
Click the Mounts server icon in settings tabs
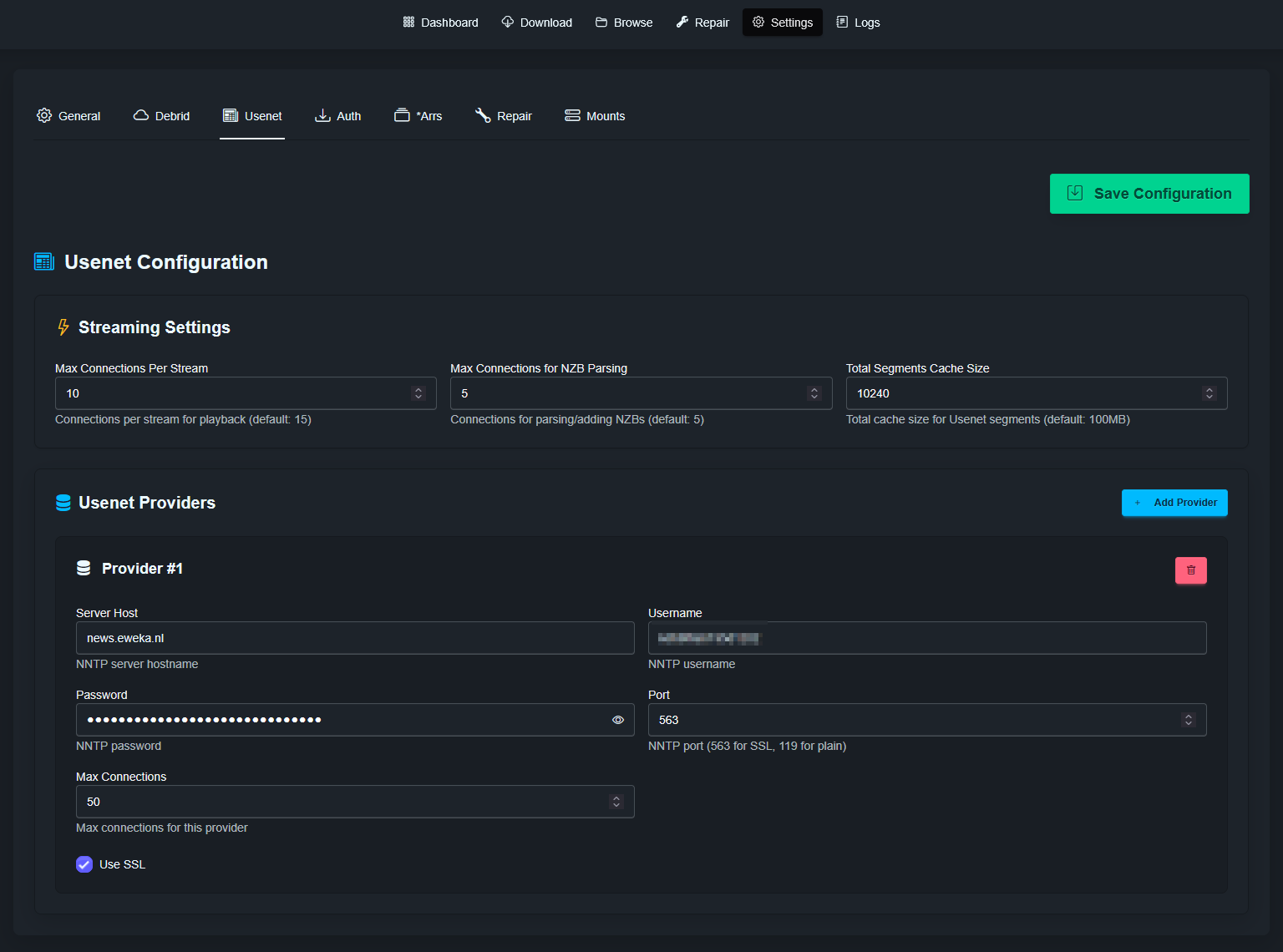tap(572, 116)
